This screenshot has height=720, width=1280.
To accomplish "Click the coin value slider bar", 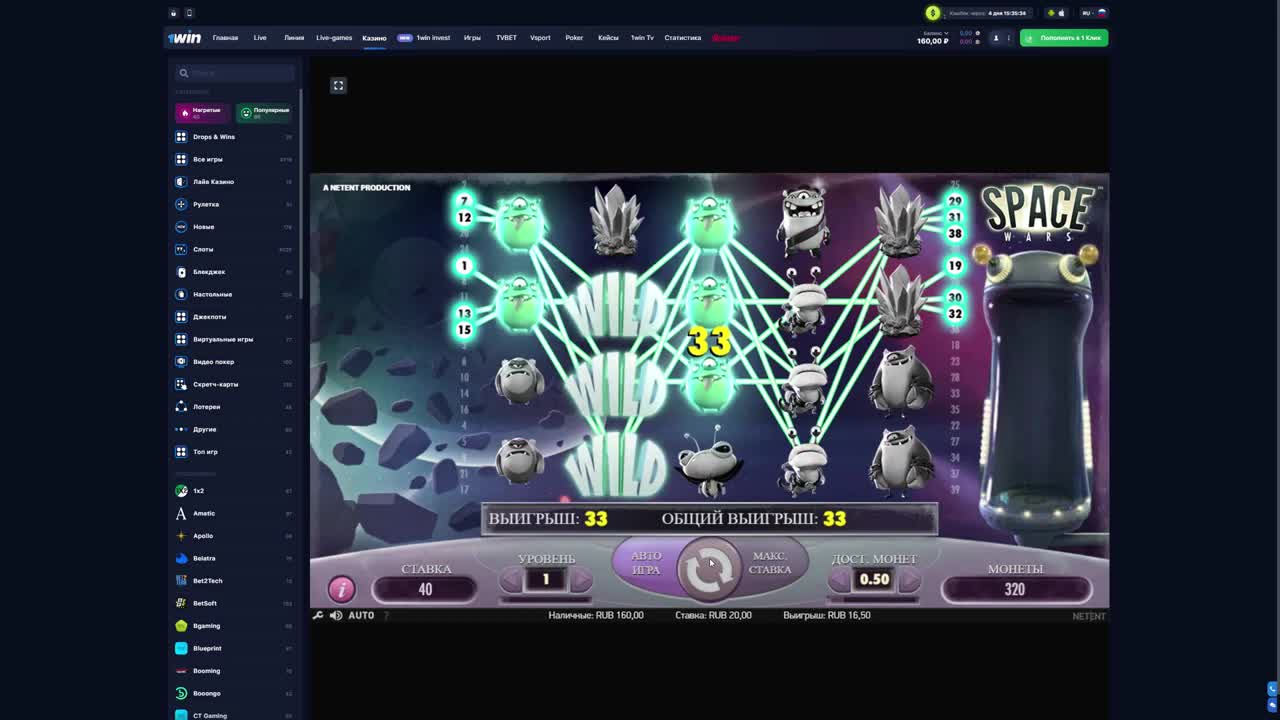I will point(874,599).
